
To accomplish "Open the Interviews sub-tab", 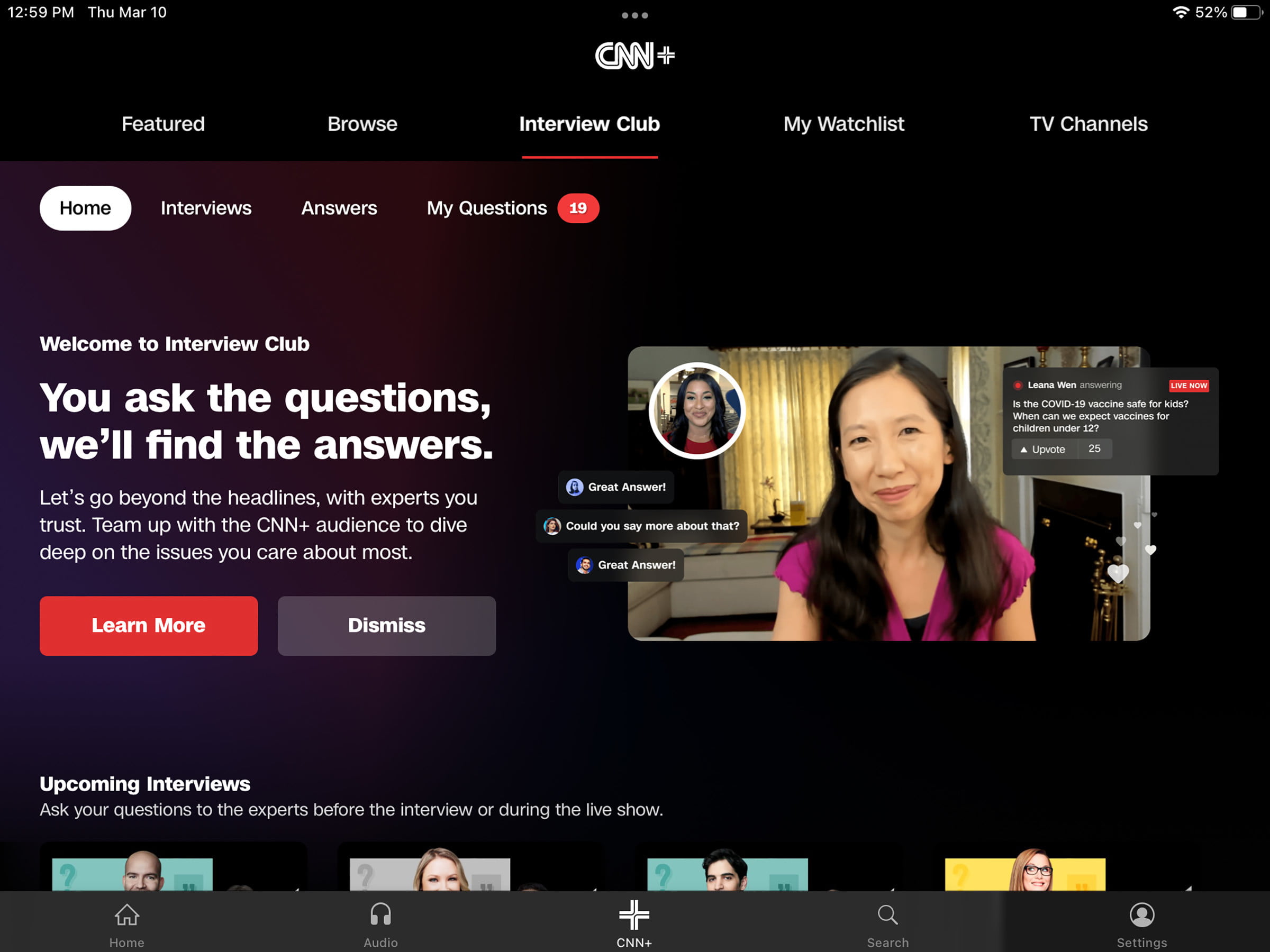I will pos(206,208).
